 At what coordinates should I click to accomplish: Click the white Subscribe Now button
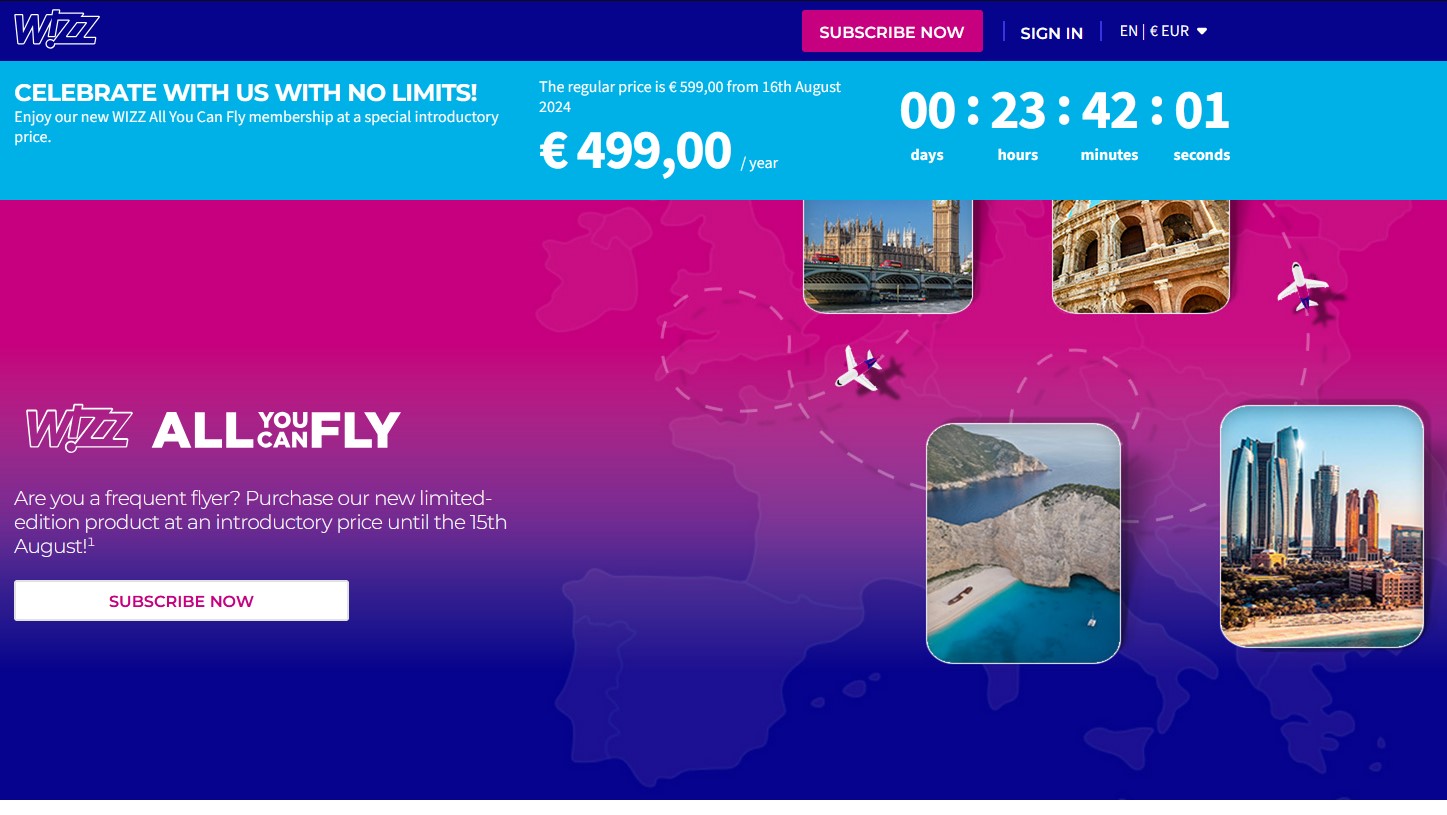(181, 601)
